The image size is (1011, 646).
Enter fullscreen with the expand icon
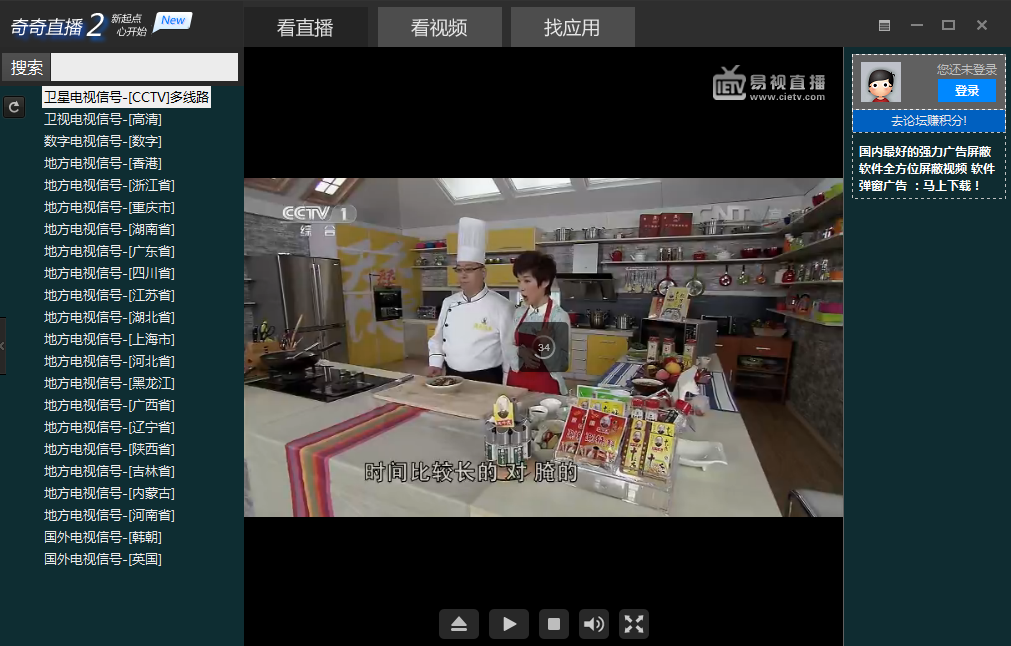634,624
